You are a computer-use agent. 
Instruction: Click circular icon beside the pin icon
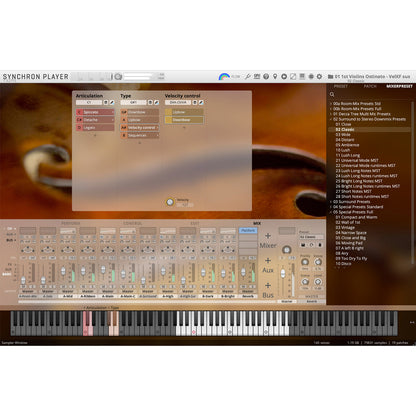[x=284, y=77]
